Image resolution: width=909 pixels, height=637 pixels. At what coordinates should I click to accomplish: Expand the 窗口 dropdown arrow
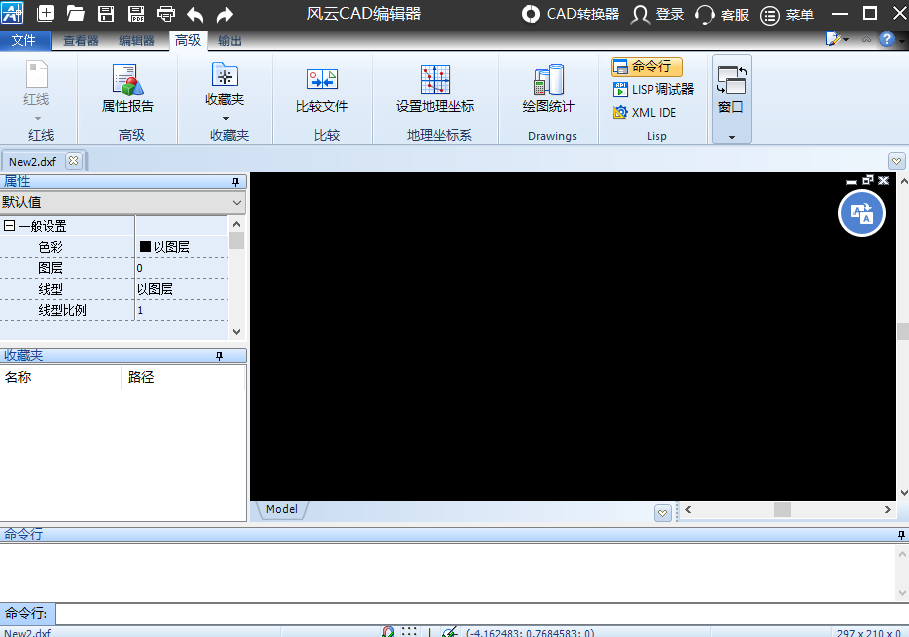pyautogui.click(x=732, y=137)
